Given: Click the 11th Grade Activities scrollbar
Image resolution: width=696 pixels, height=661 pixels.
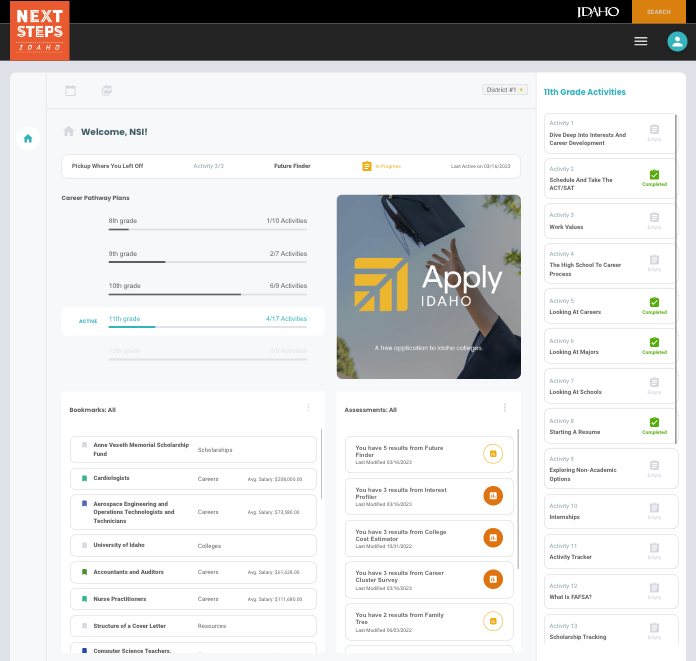Looking at the screenshot, I should pos(676,279).
